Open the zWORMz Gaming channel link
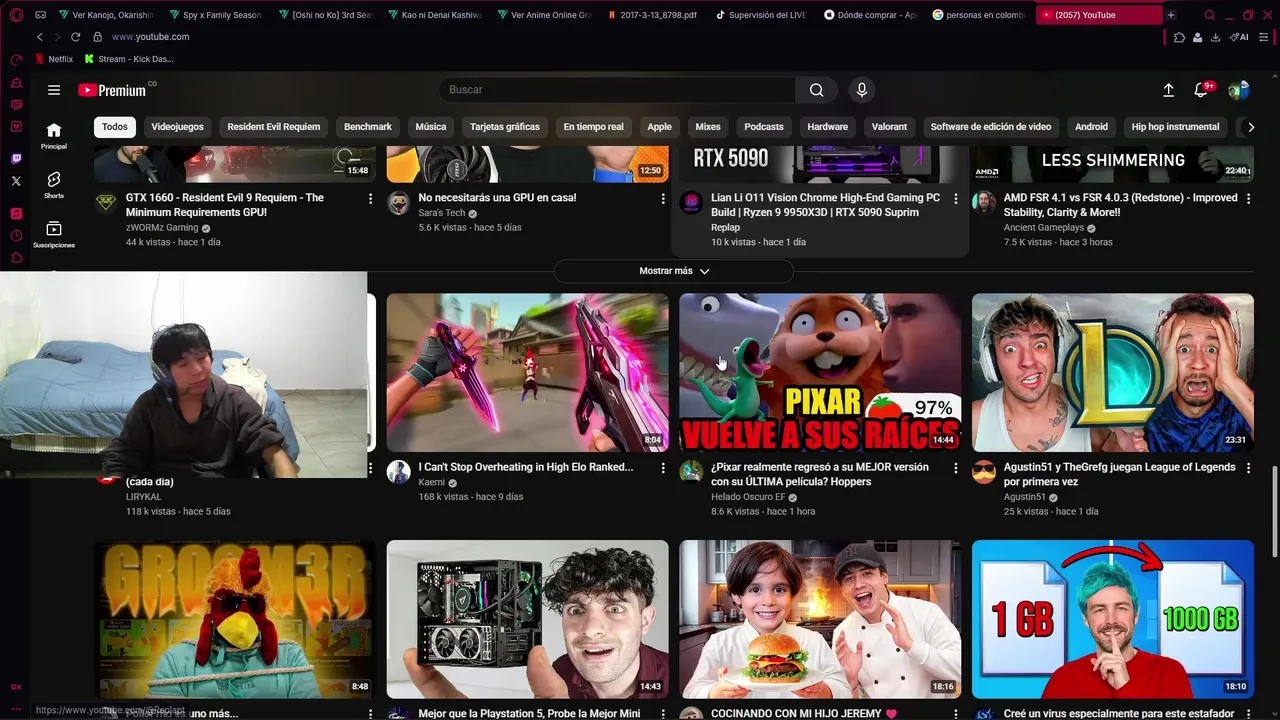Image resolution: width=1280 pixels, height=720 pixels. point(162,228)
